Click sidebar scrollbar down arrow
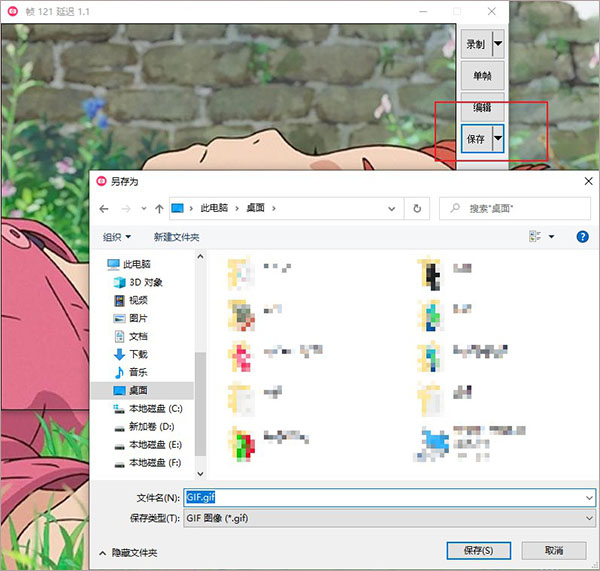 coord(200,474)
